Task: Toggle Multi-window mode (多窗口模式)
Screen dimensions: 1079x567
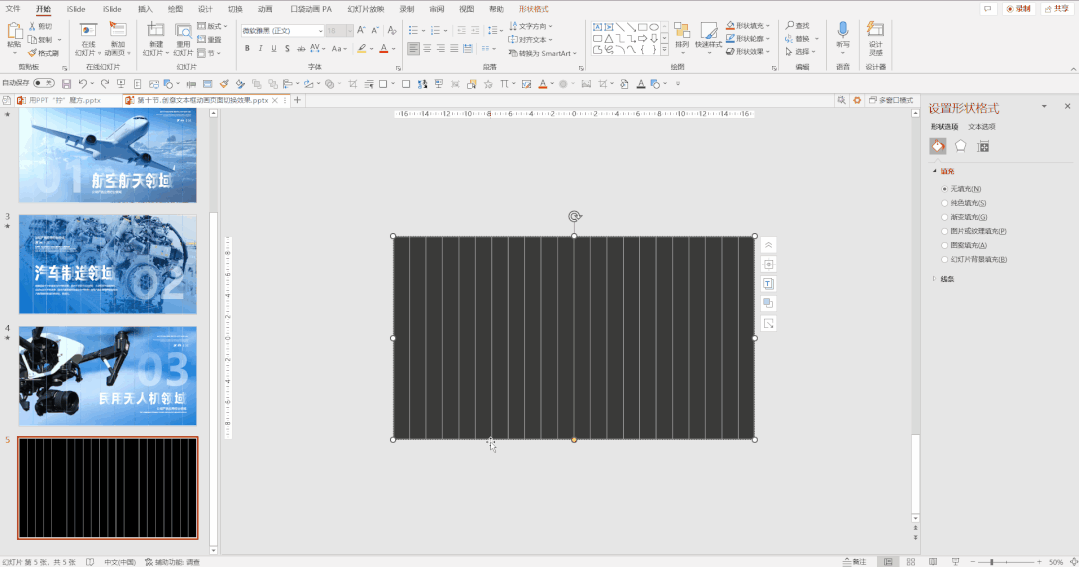Action: tap(890, 100)
